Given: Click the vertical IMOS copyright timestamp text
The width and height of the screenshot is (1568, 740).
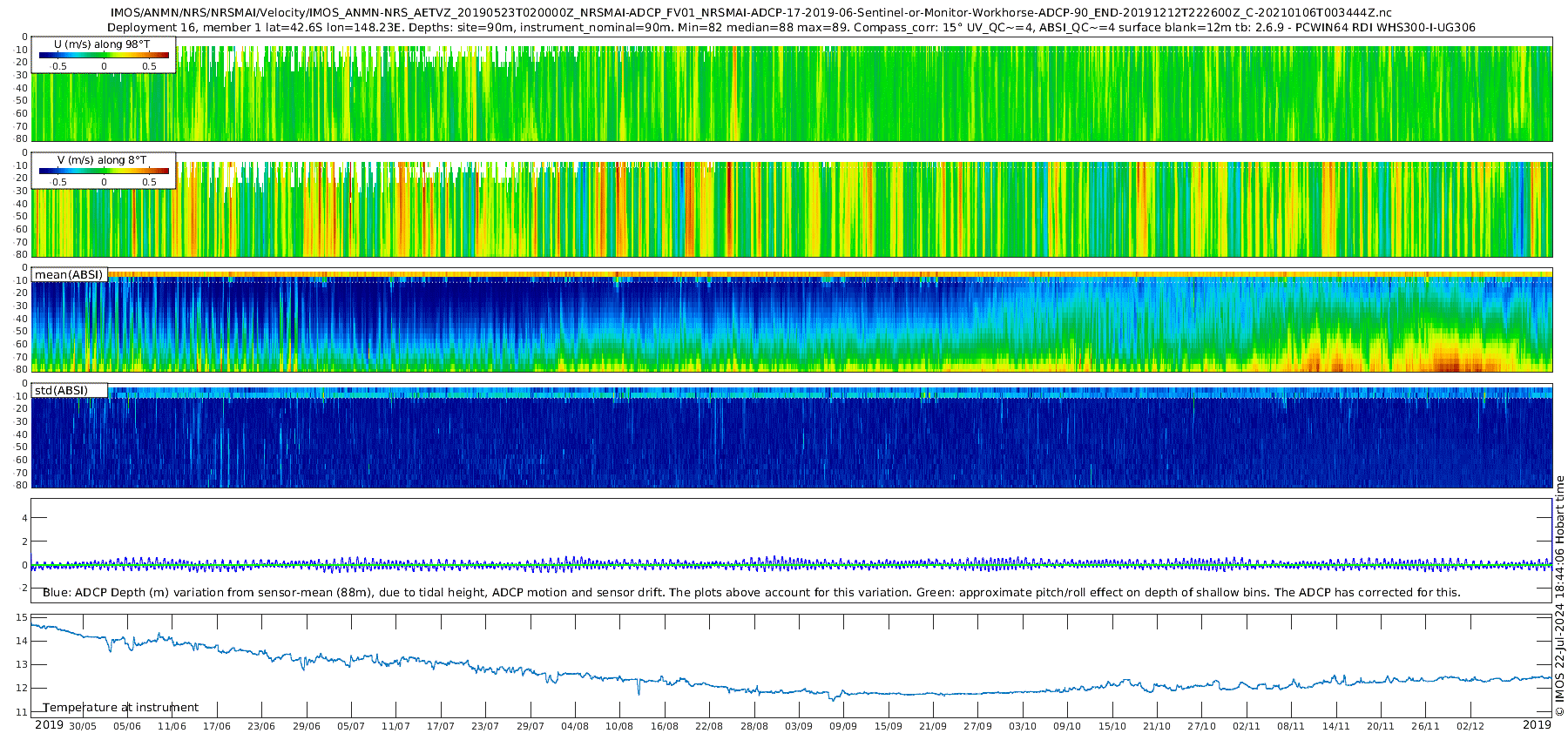Looking at the screenshot, I should pyautogui.click(x=1559, y=595).
